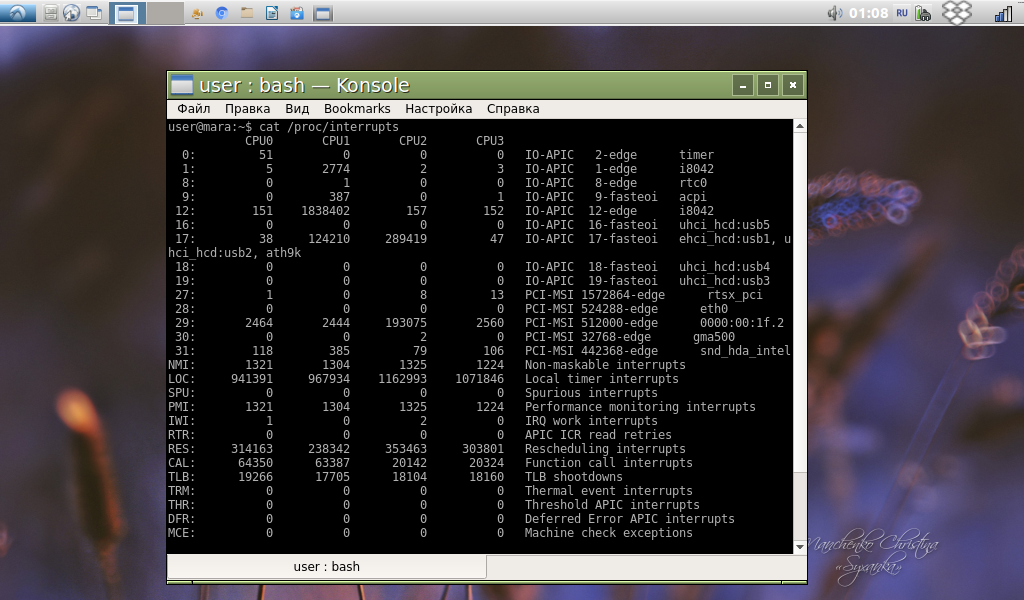Open the folder launcher in panel
This screenshot has width=1024, height=600.
tap(247, 13)
